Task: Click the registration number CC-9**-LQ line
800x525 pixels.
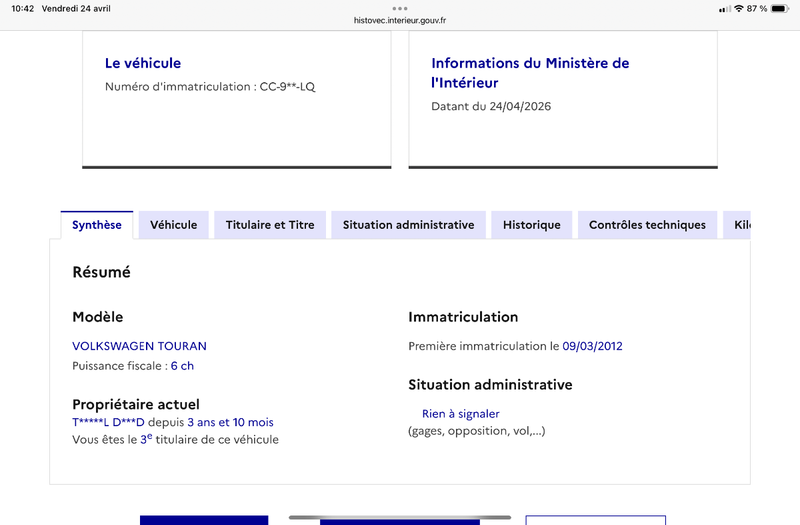Action: click(x=210, y=87)
